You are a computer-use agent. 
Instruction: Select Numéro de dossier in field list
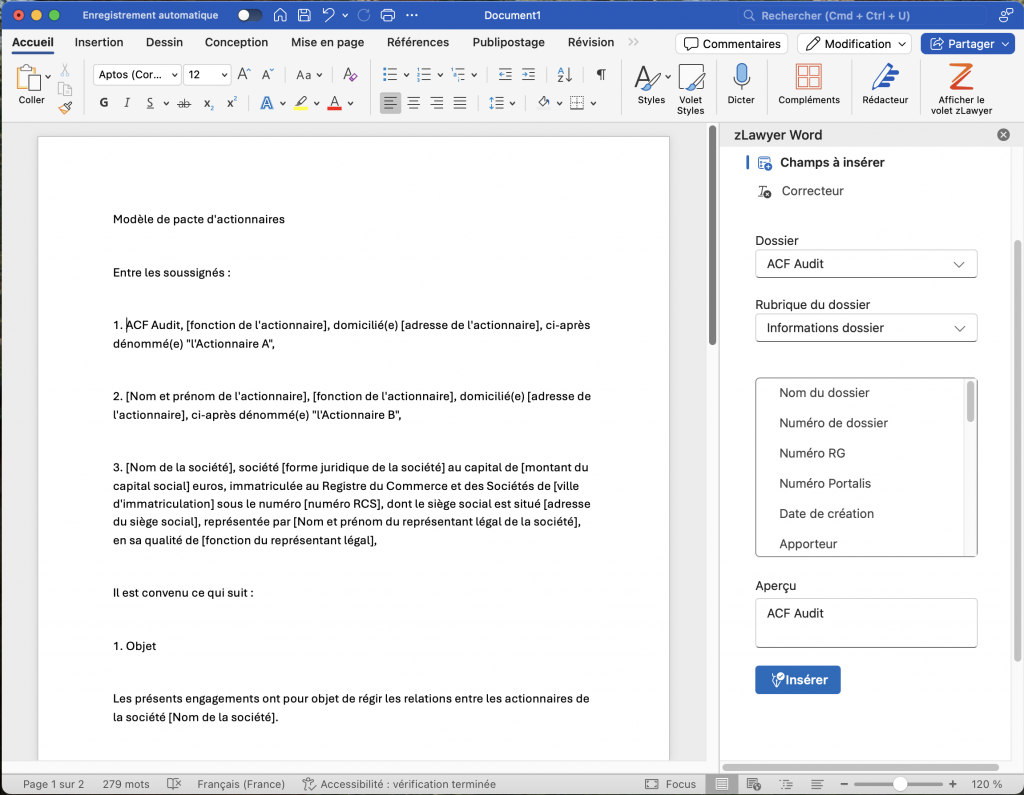833,423
